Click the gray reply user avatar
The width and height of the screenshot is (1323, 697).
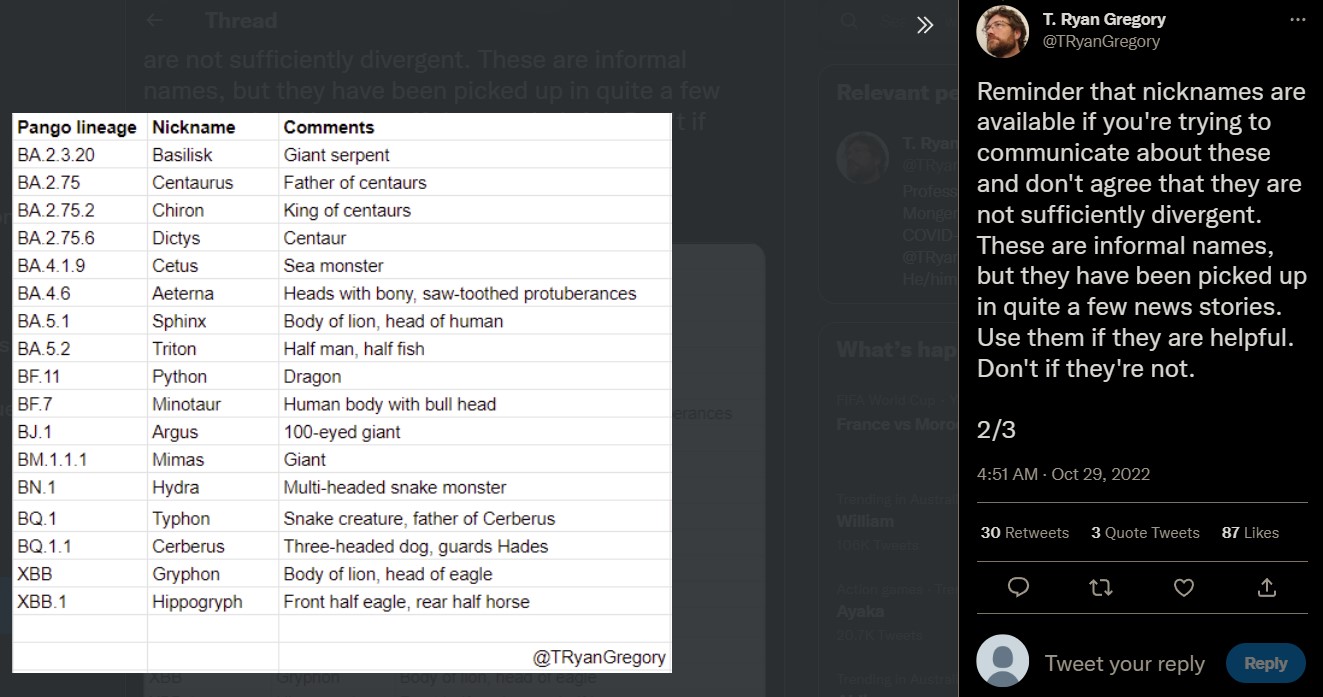[1002, 661]
